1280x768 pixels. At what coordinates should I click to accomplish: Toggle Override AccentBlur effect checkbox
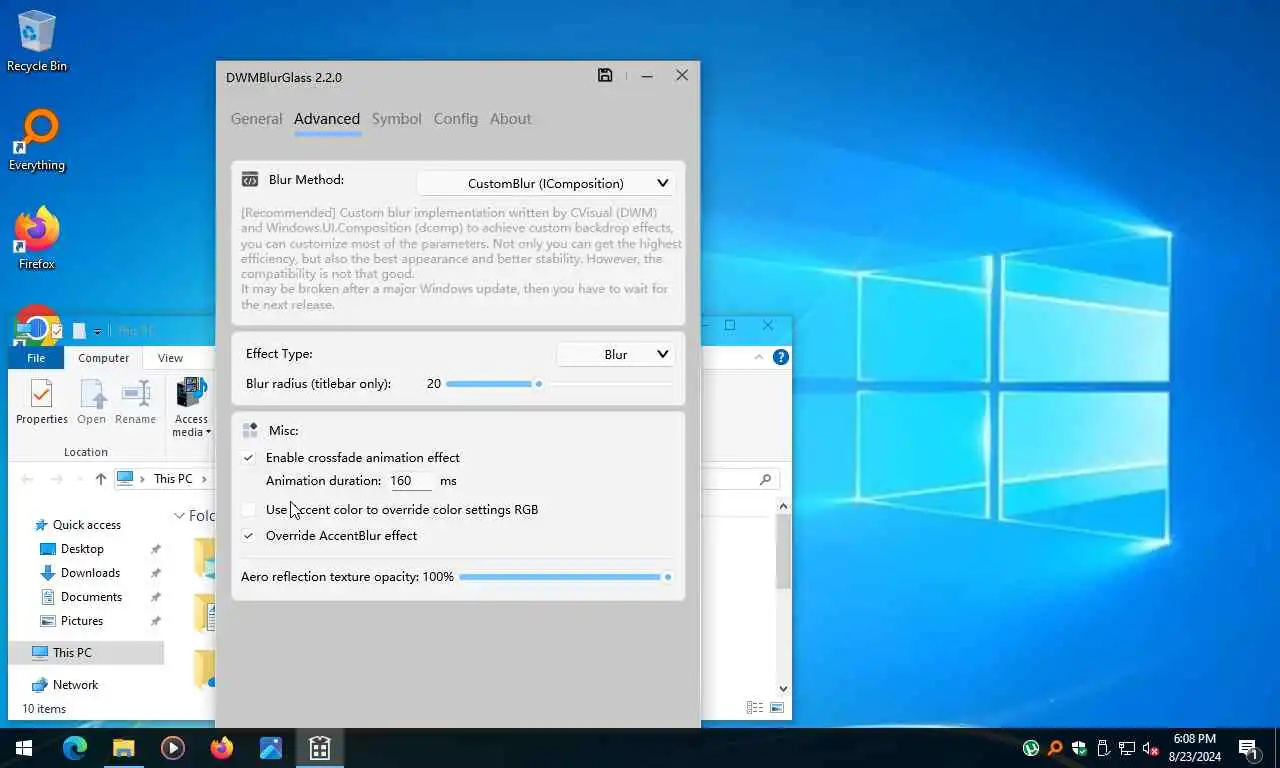point(248,535)
